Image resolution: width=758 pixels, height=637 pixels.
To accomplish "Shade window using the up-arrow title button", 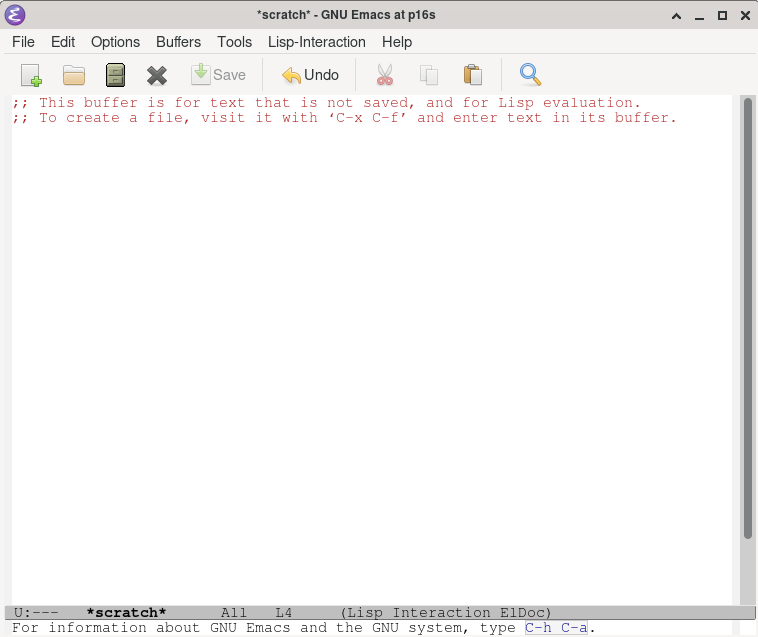I will [677, 16].
